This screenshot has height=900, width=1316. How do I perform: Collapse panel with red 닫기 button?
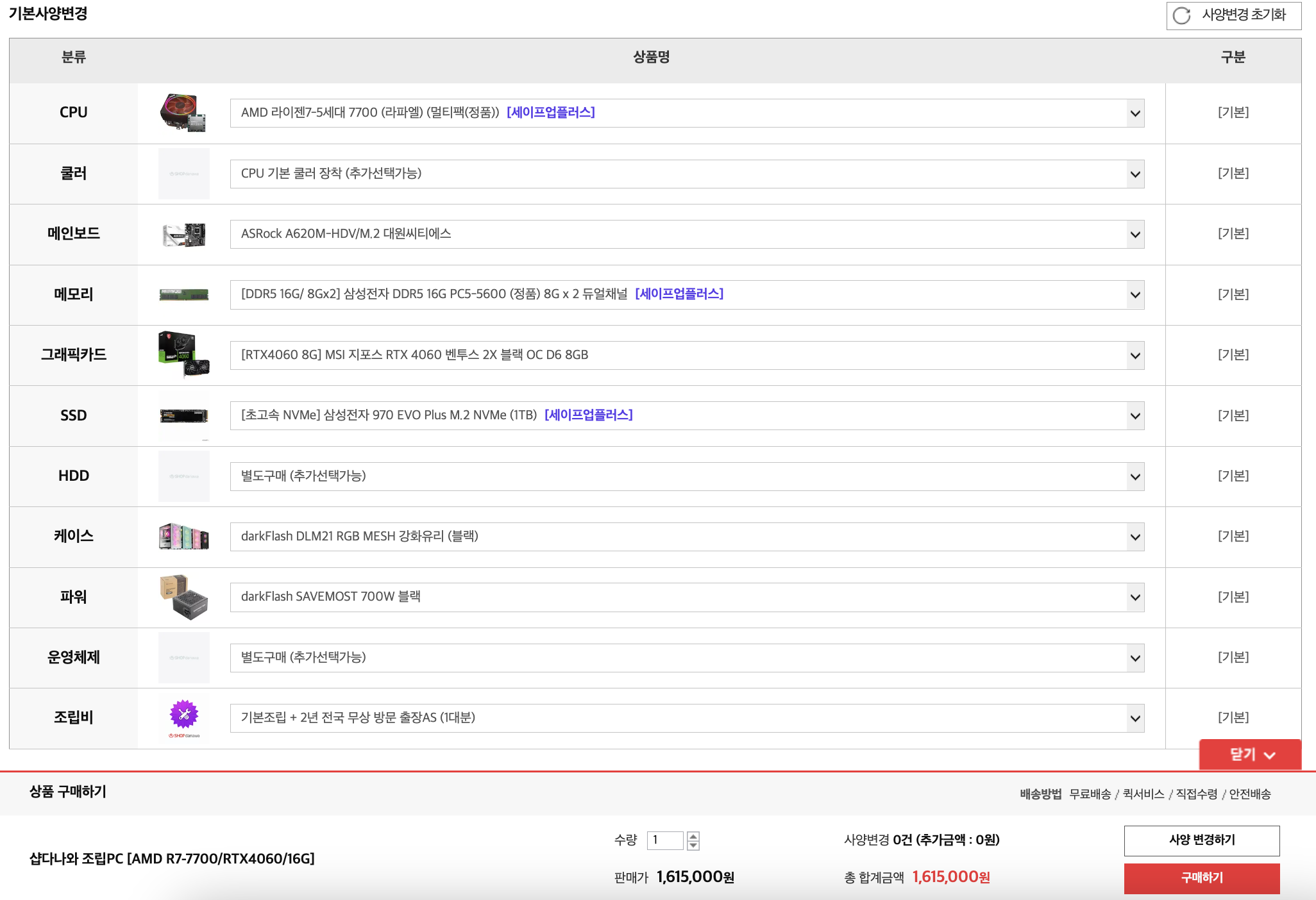[1249, 754]
